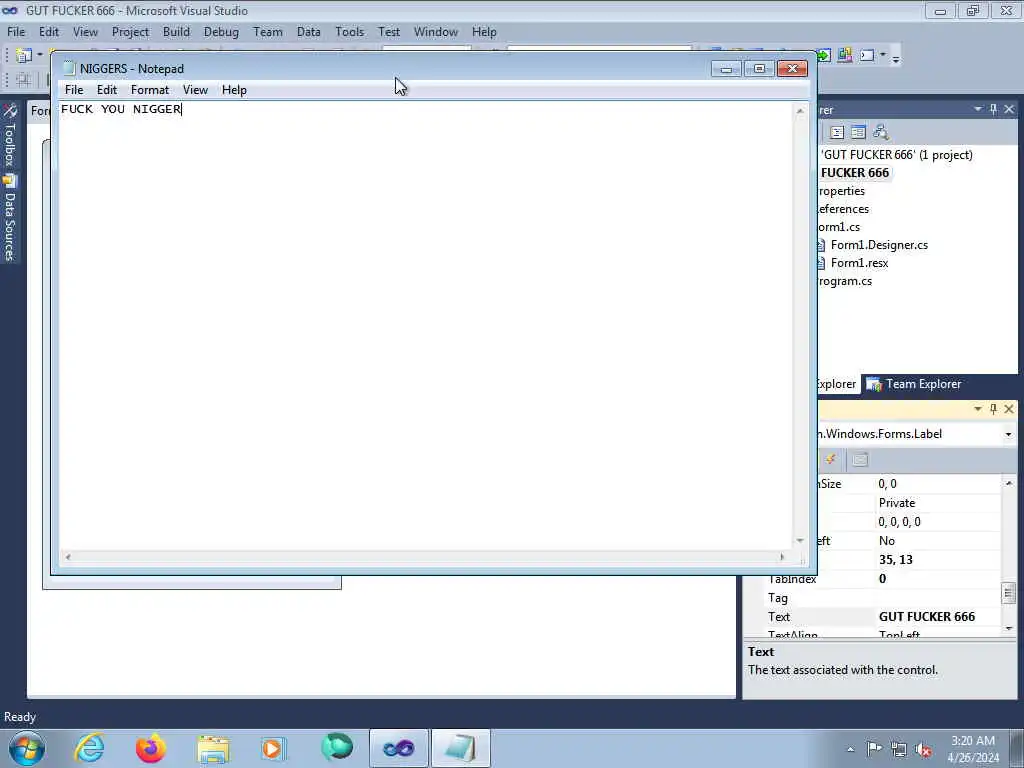Screen dimensions: 1024x768
Task: Open the Team menu
Action: click(268, 32)
